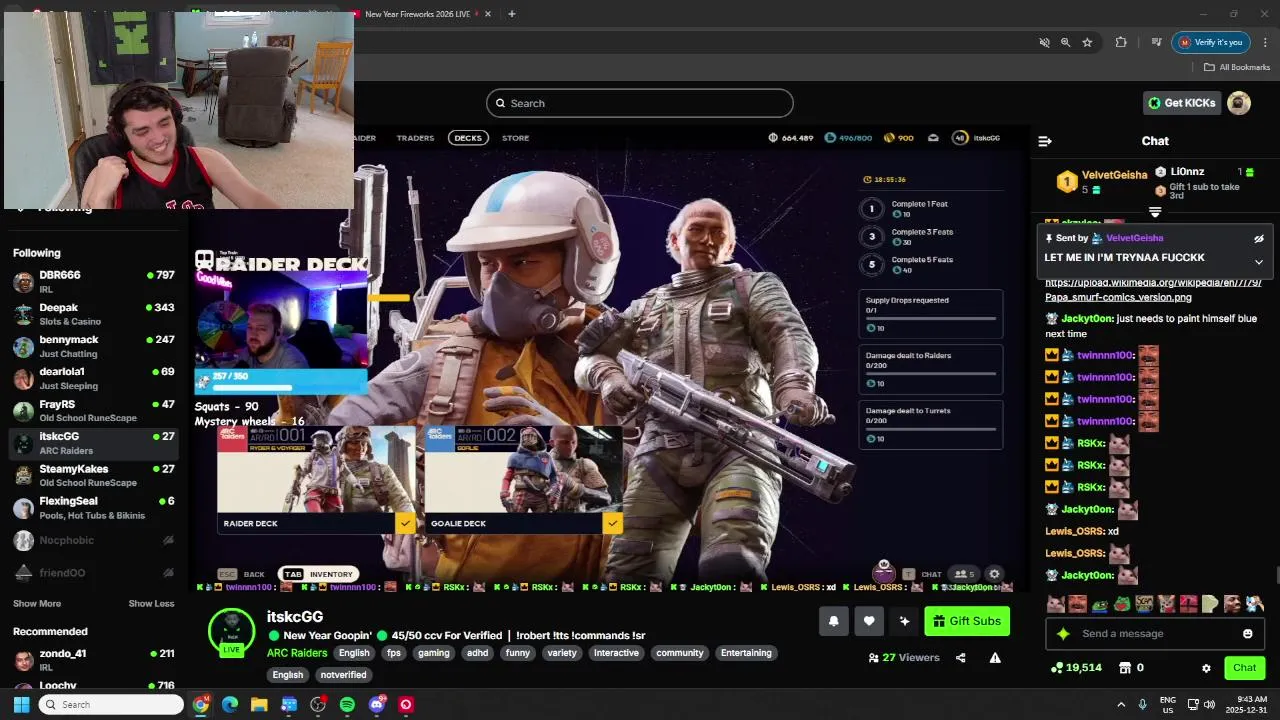Open FrayRS channel in Following list
This screenshot has height=720, width=1280.
(x=94, y=411)
